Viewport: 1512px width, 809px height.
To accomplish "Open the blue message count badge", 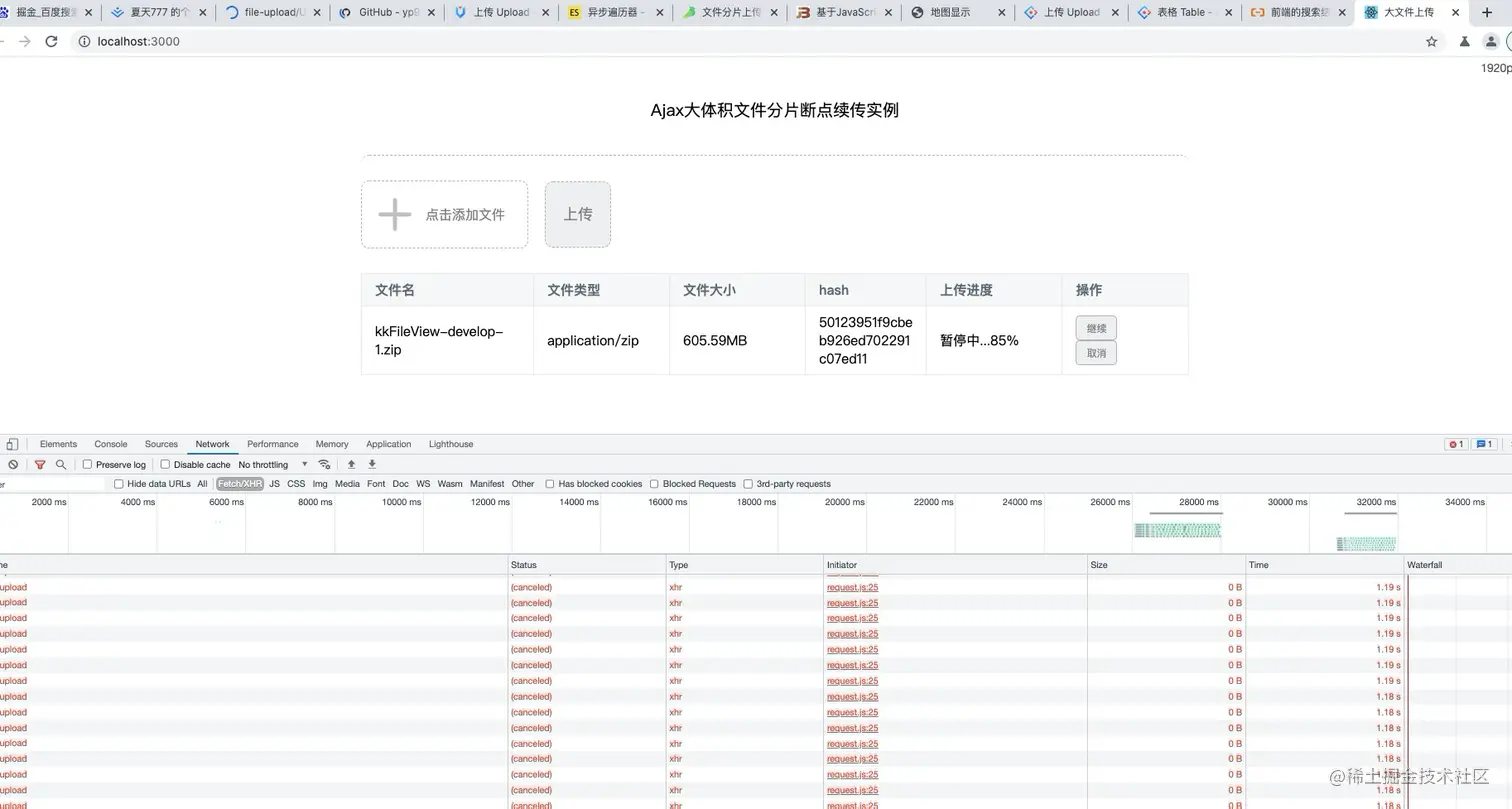I will (1485, 445).
